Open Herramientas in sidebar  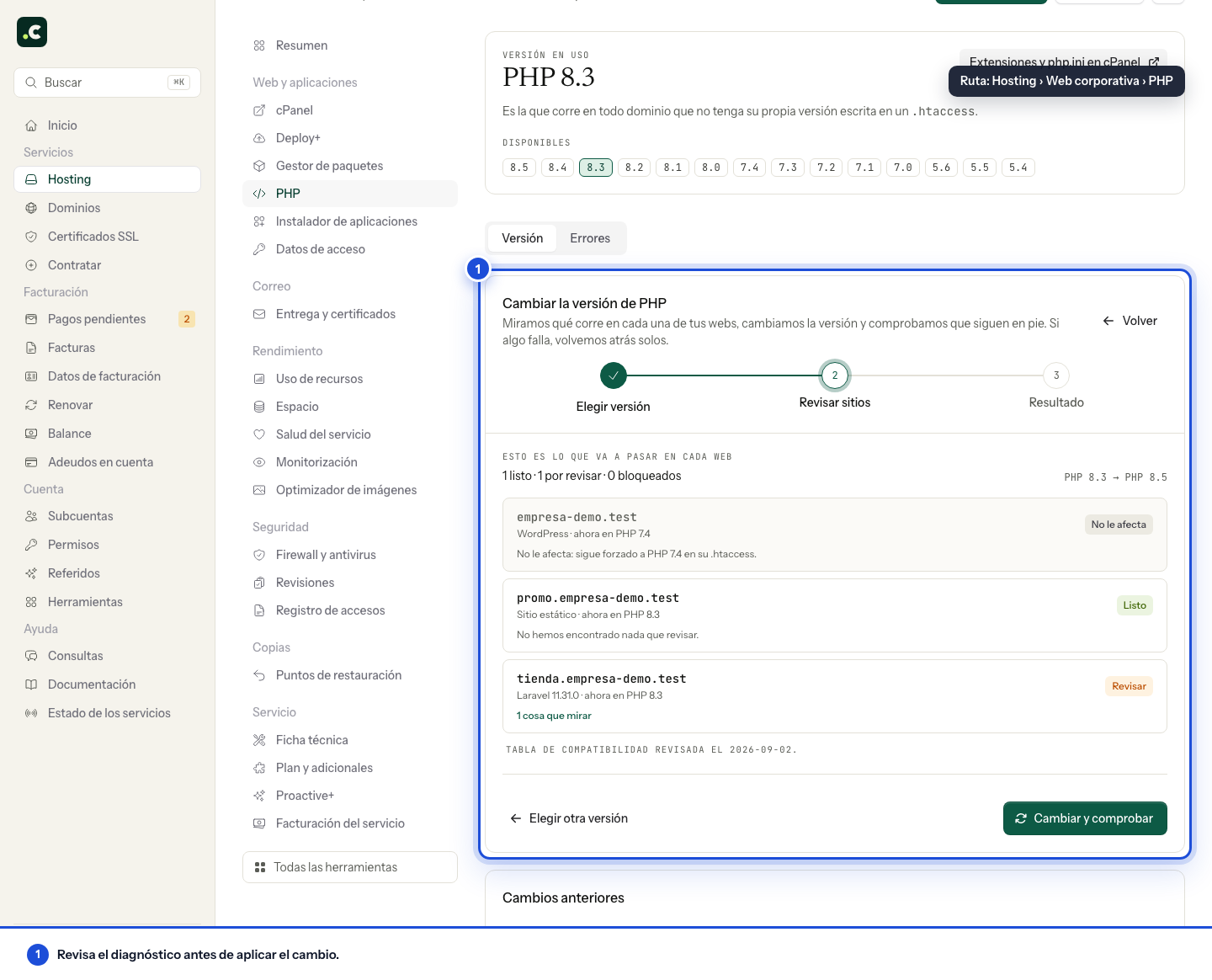click(107, 602)
